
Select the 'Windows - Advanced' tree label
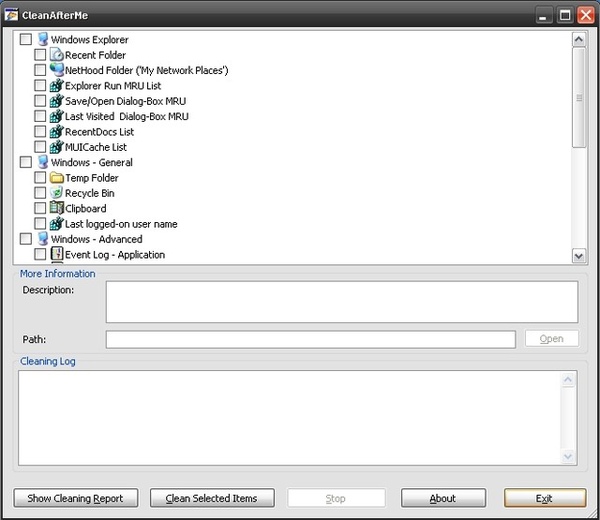pos(97,239)
